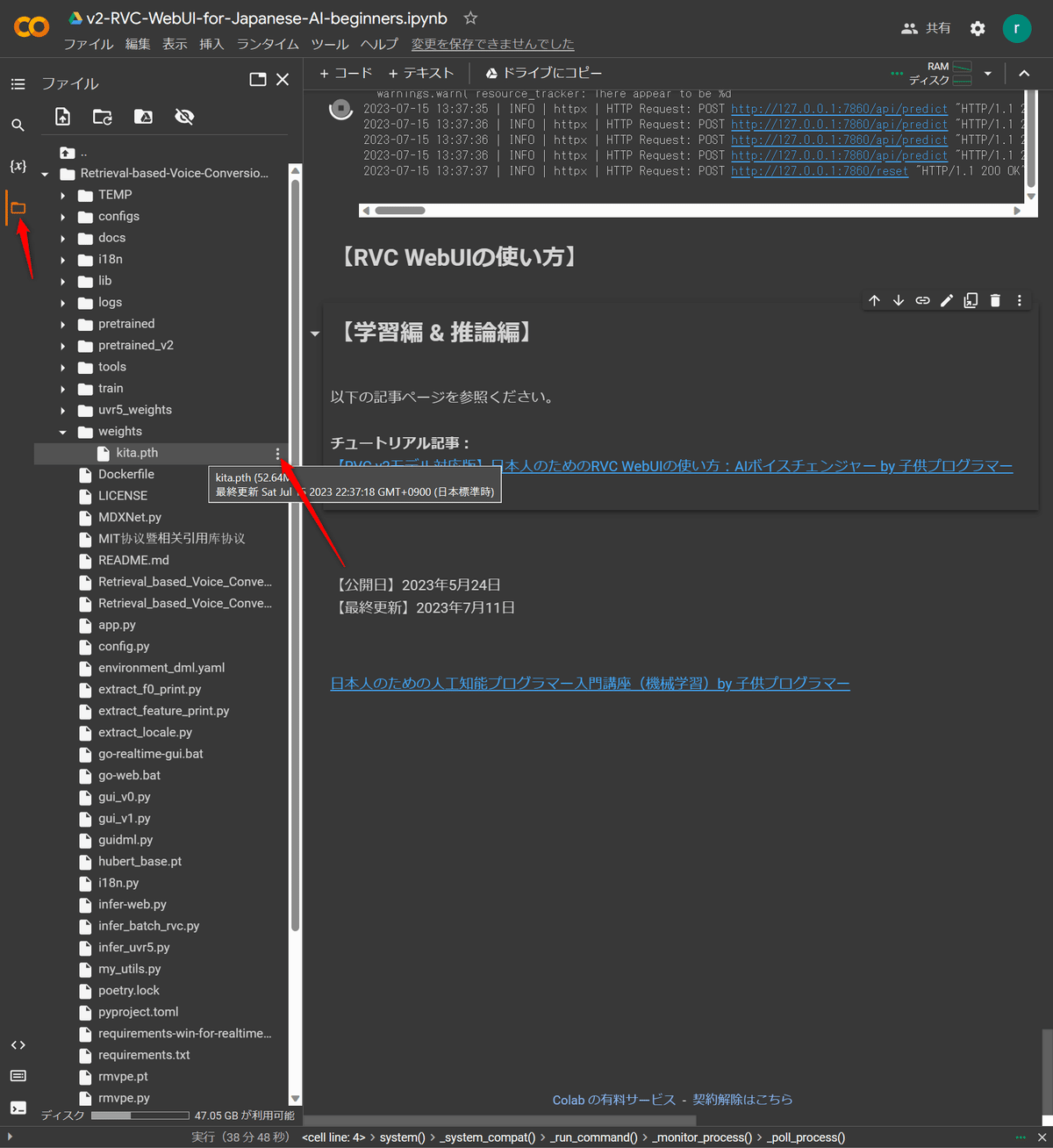Open the table of contents sidebar icon
Image resolution: width=1053 pixels, height=1148 pixels.
pyautogui.click(x=18, y=84)
